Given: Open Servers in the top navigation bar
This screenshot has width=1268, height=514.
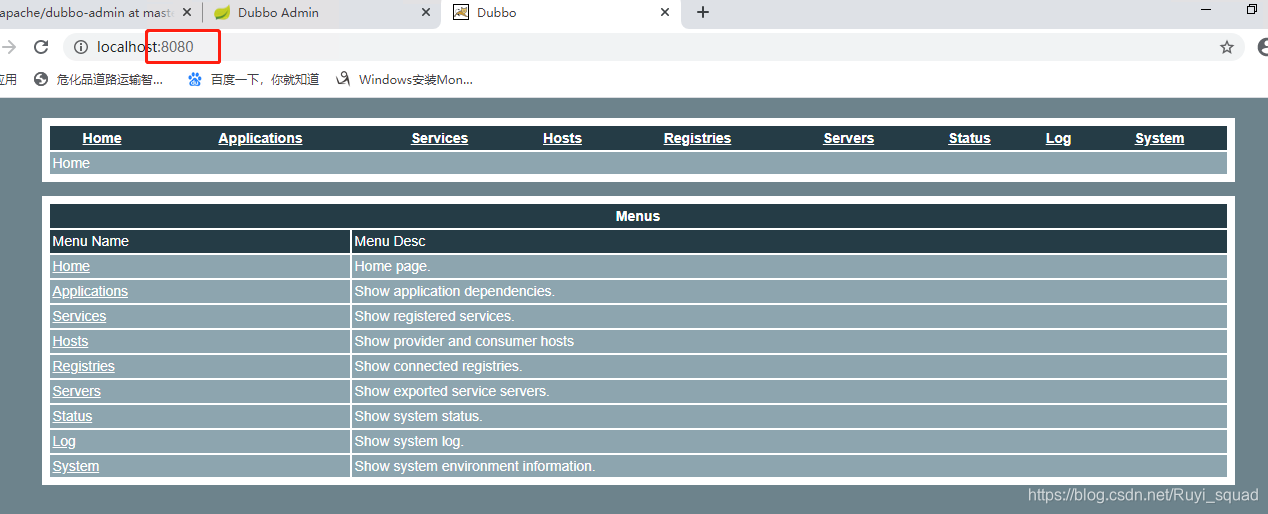Looking at the screenshot, I should 849,138.
